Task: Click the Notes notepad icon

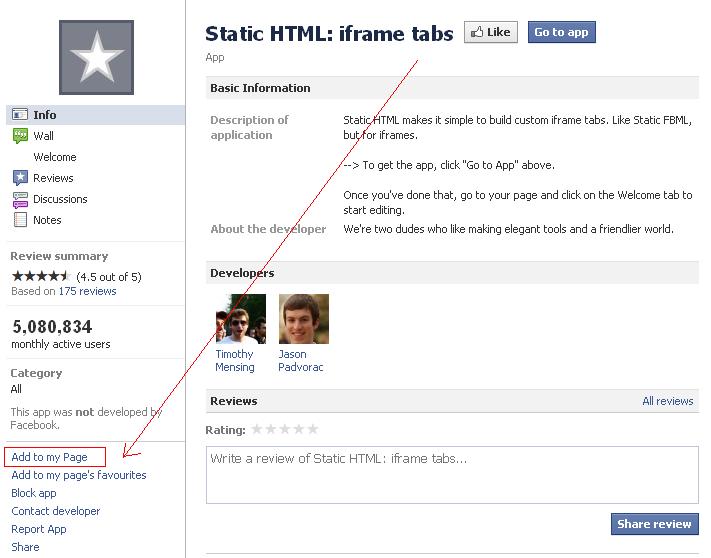Action: [x=20, y=220]
